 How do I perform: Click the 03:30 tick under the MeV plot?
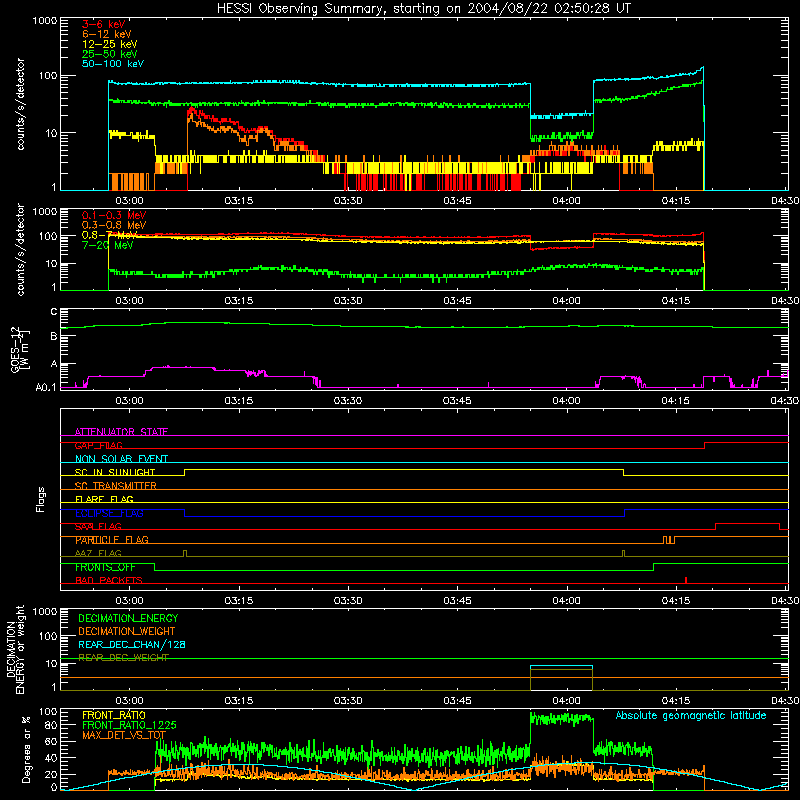click(x=348, y=301)
